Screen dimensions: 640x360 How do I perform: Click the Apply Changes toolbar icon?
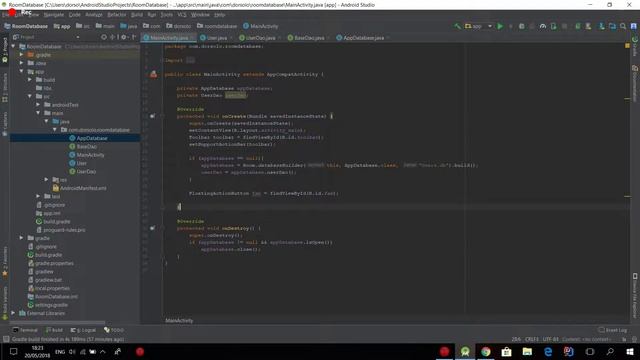pyautogui.click(x=510, y=26)
